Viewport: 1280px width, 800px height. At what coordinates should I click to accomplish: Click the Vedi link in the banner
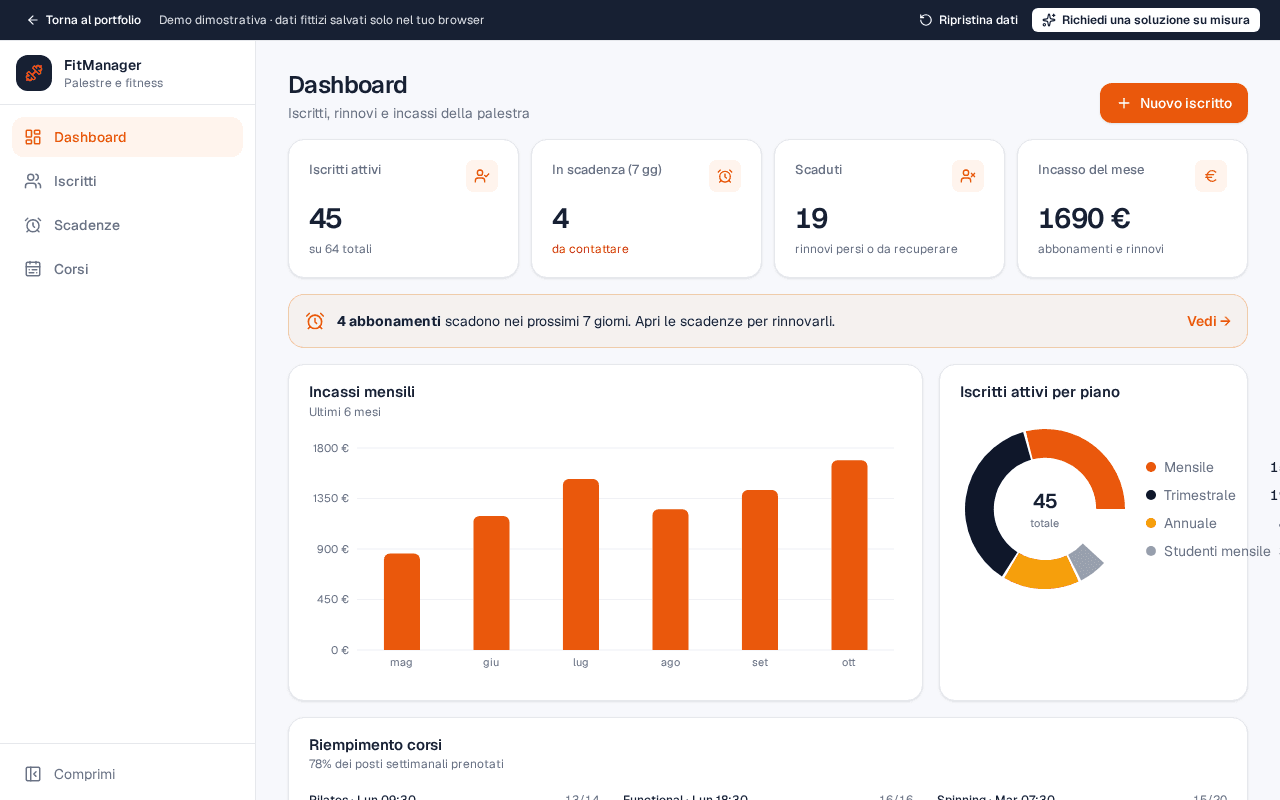click(1209, 321)
